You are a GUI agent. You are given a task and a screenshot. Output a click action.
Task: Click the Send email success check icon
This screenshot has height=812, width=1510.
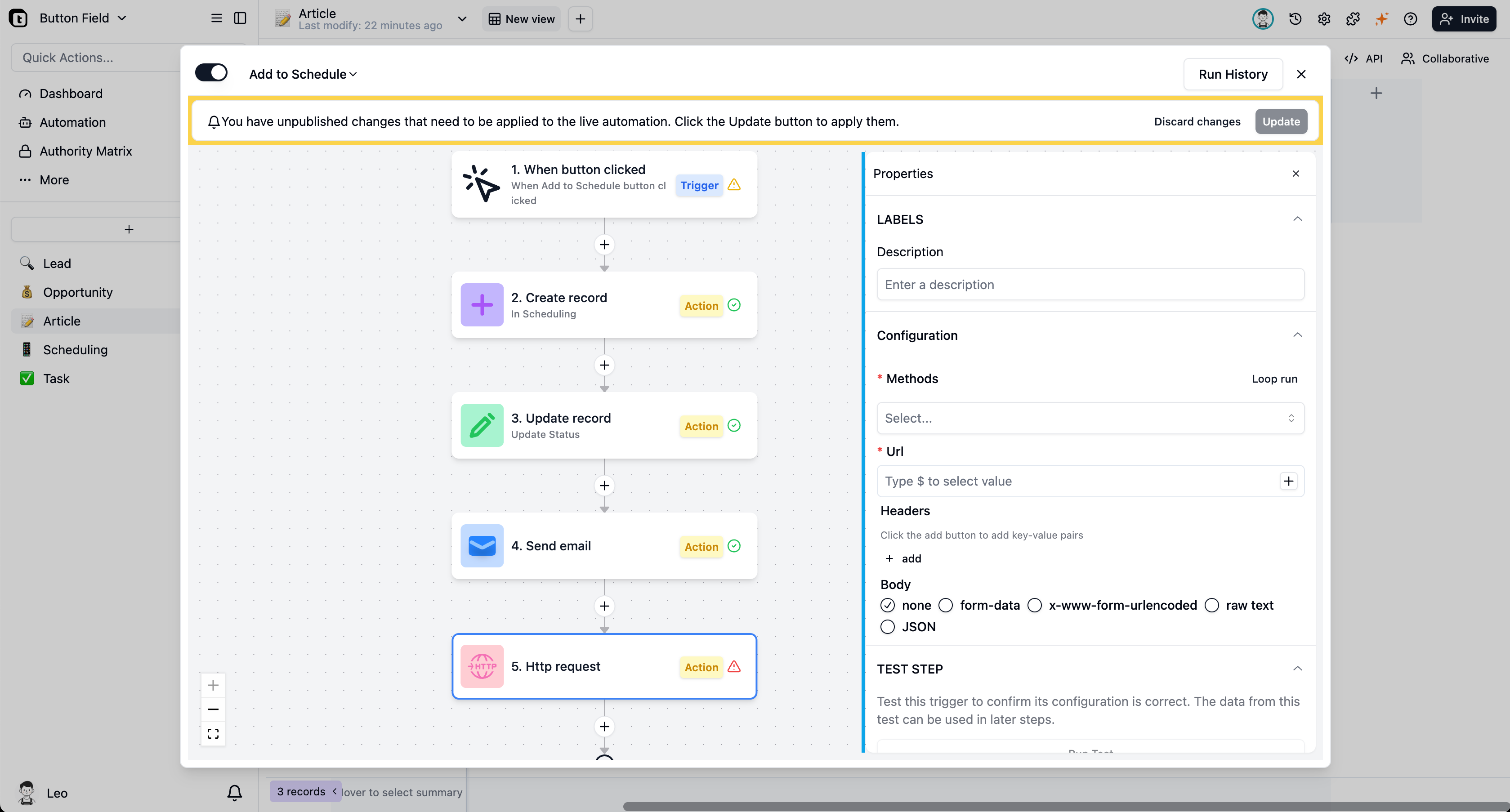pyautogui.click(x=734, y=546)
